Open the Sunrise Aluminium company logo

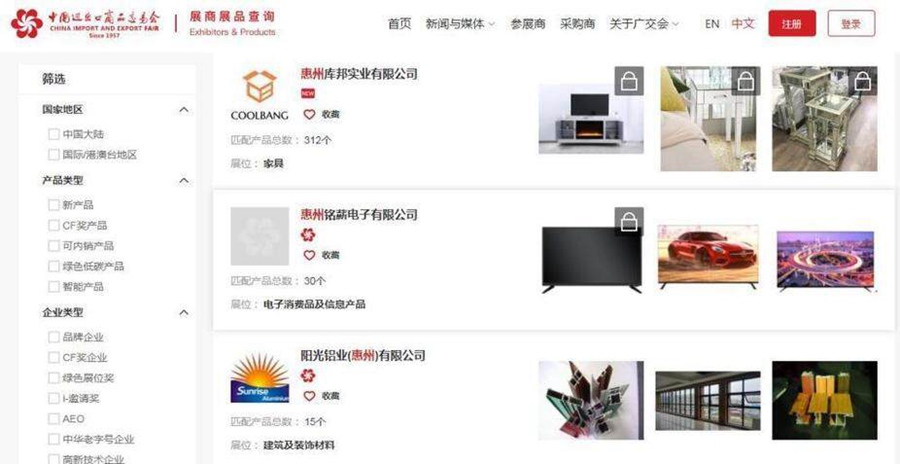pos(259,377)
